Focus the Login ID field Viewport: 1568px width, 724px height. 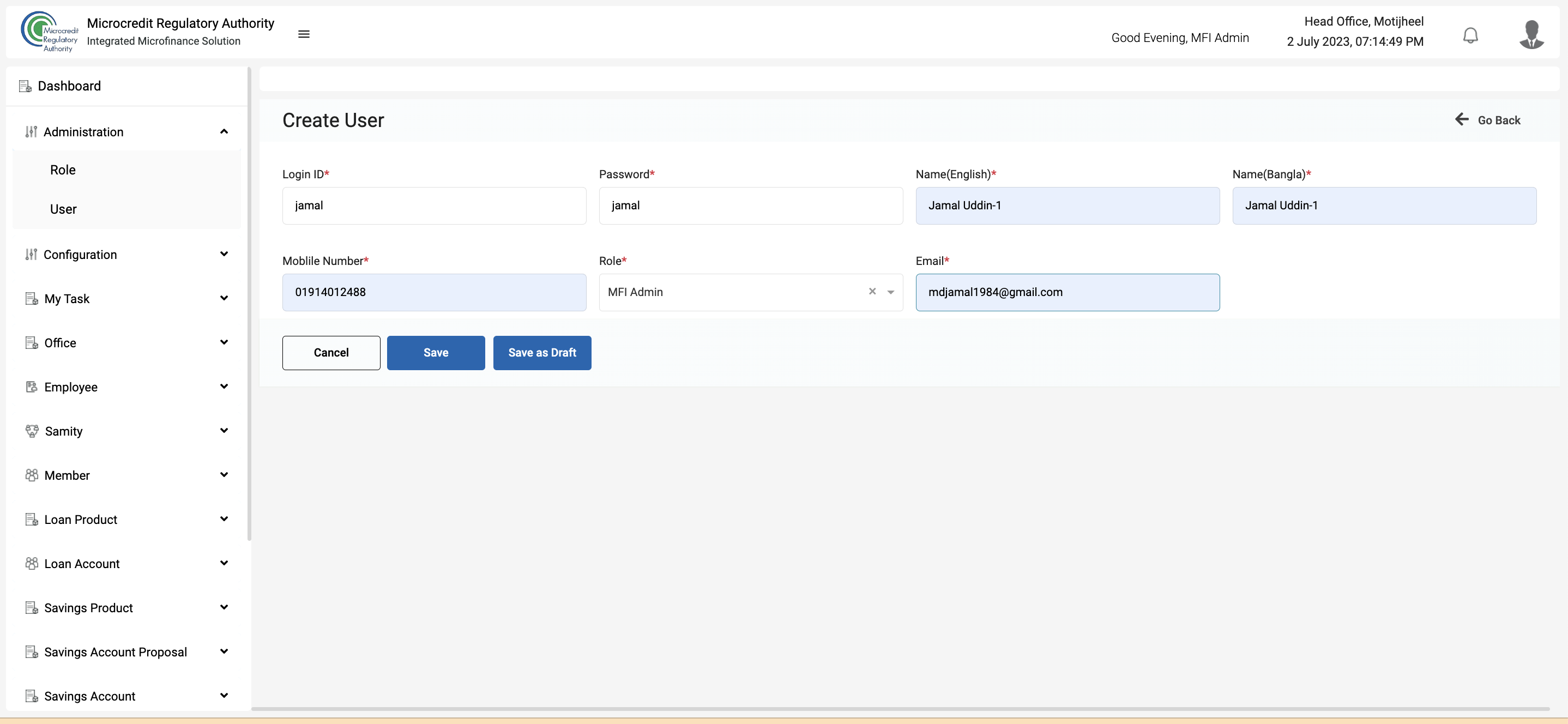click(434, 206)
